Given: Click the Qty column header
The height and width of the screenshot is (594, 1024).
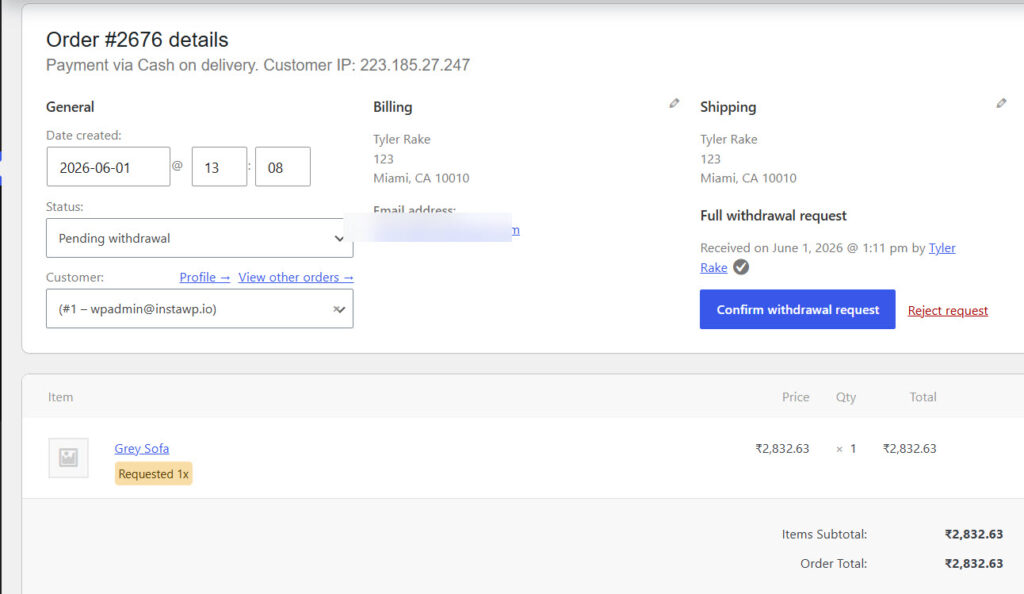Looking at the screenshot, I should 846,397.
